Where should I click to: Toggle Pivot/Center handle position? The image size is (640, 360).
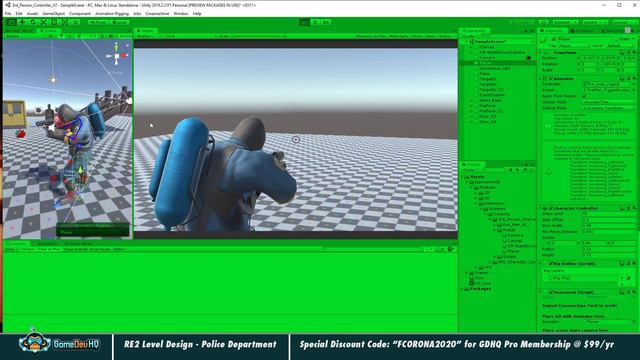98,22
